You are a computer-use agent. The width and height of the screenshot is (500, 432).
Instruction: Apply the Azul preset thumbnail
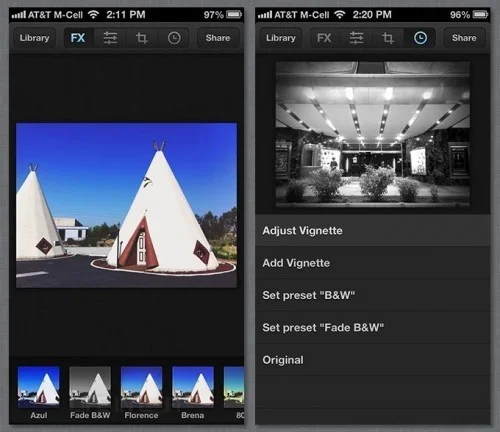[x=39, y=387]
